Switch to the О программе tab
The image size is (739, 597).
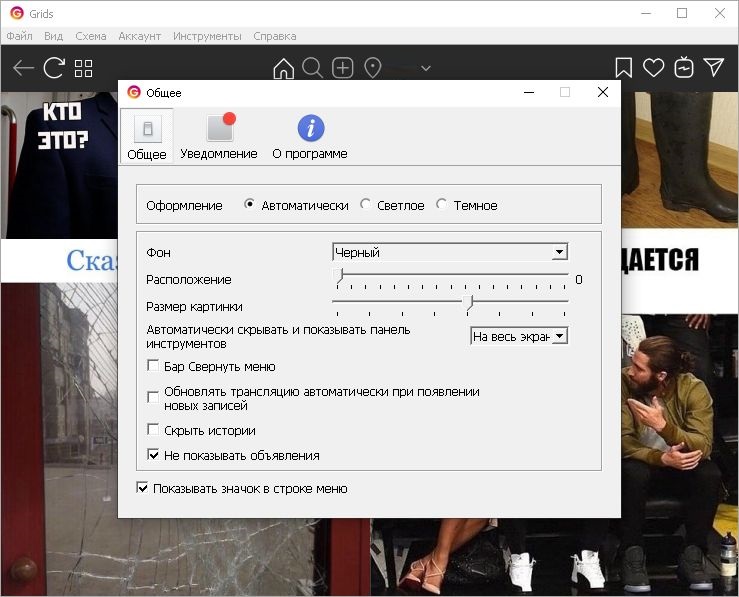pos(310,137)
